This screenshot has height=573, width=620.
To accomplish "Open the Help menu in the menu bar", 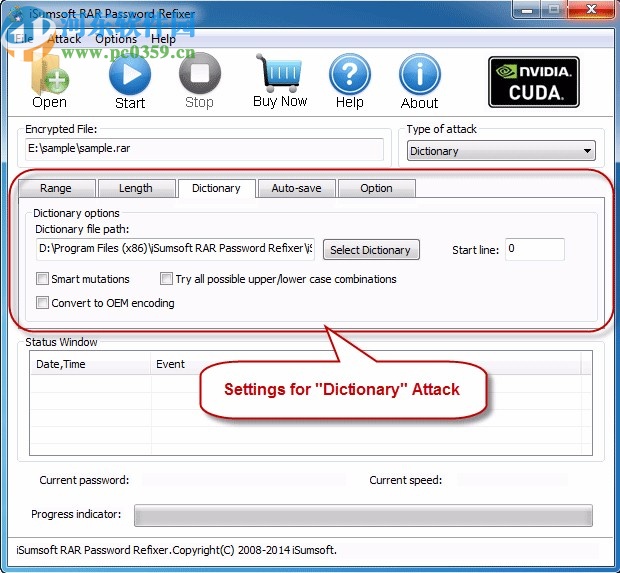I will 163,39.
